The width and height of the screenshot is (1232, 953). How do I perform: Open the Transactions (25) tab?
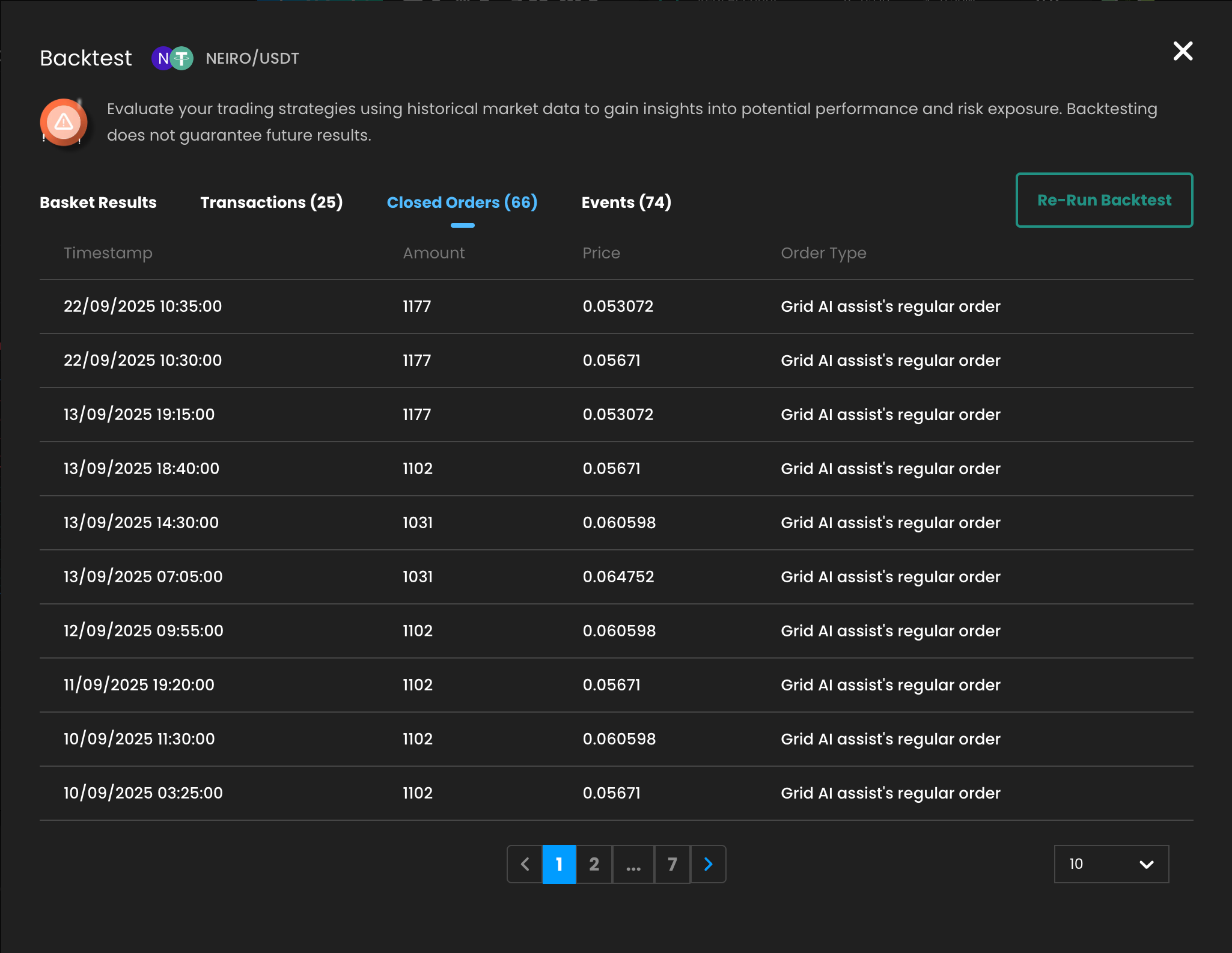pos(272,202)
